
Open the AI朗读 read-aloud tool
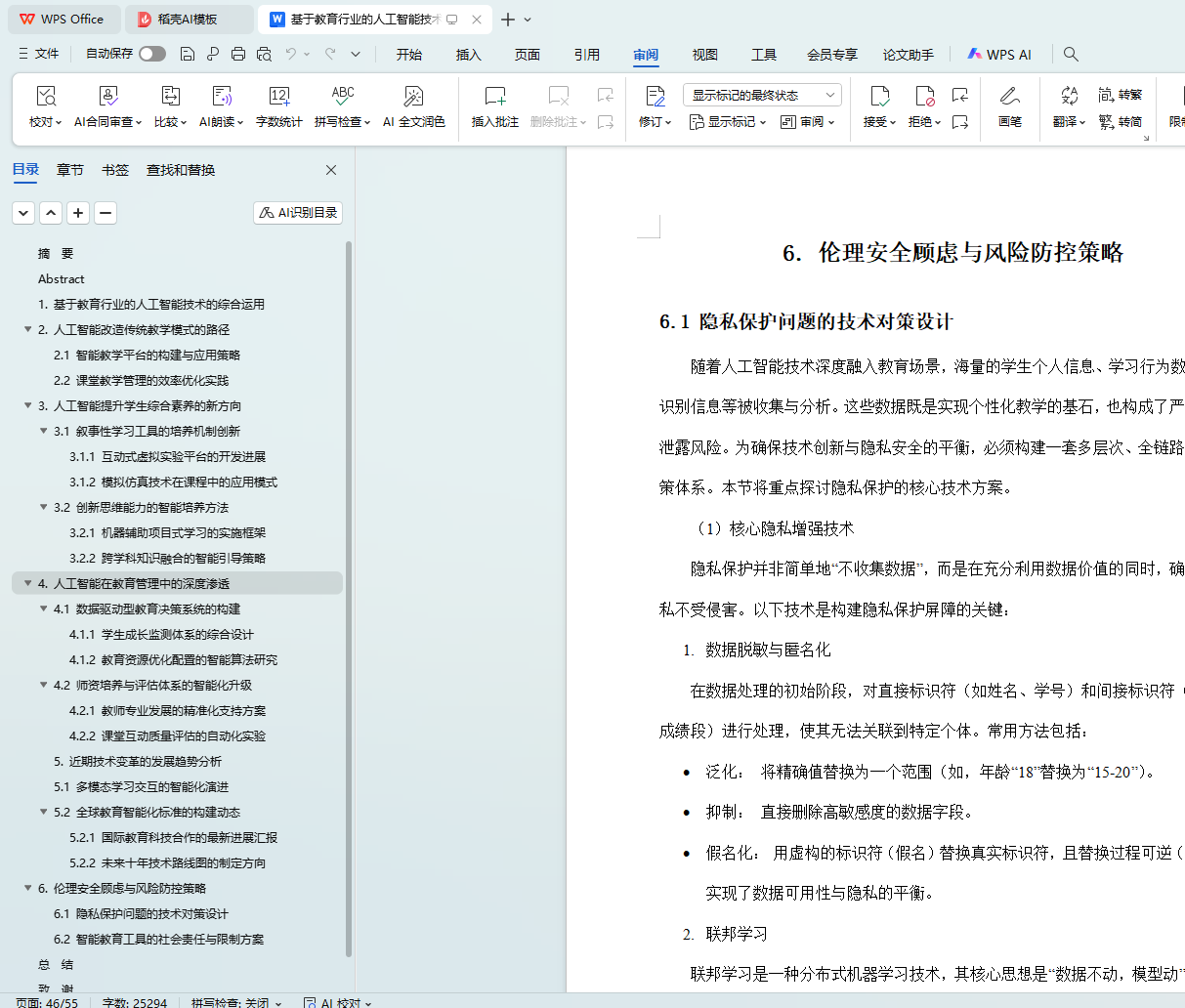(222, 97)
